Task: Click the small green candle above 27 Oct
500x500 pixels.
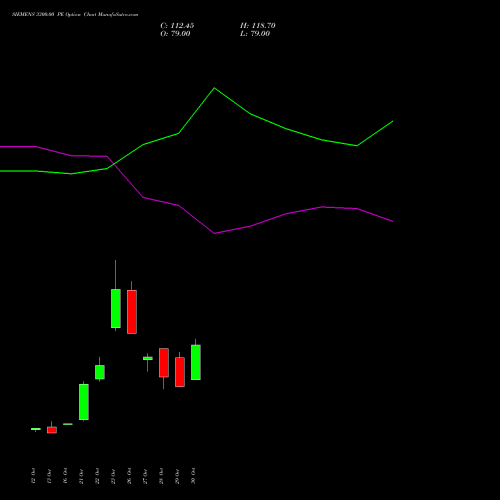Action: [x=148, y=358]
